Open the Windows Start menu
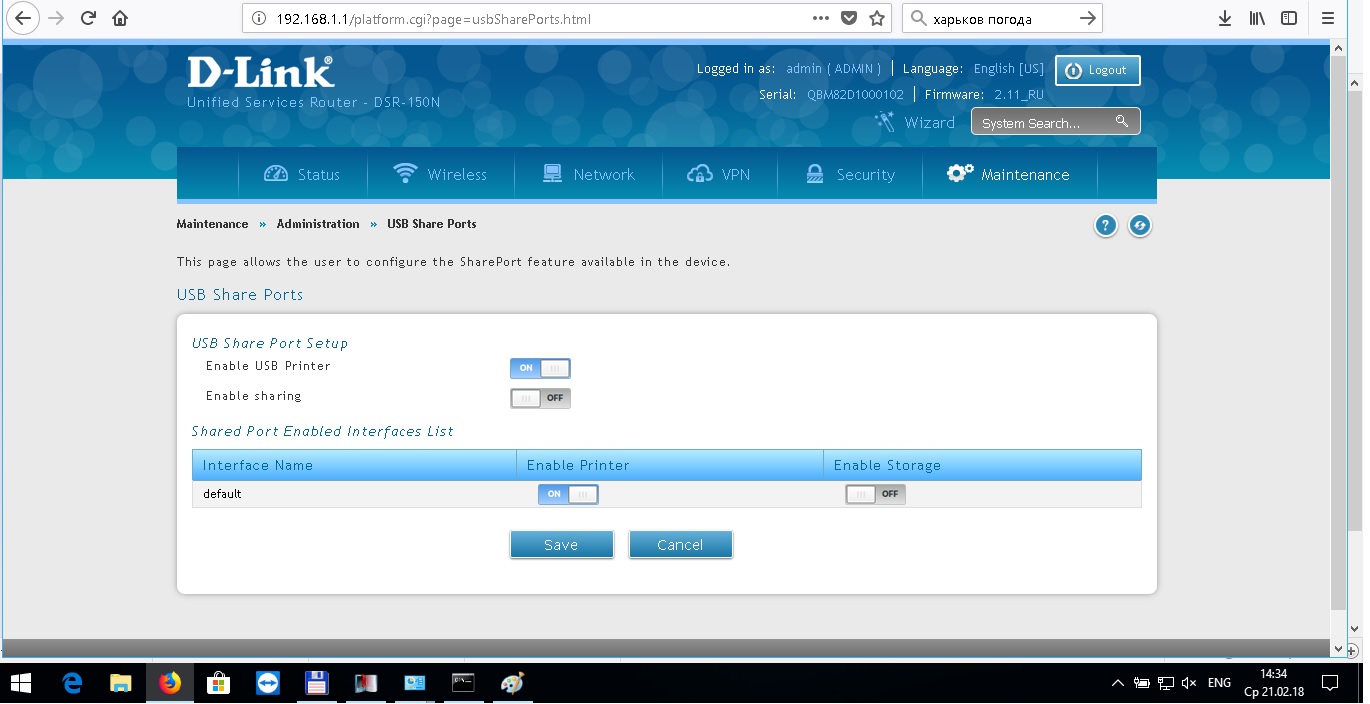 click(x=19, y=684)
